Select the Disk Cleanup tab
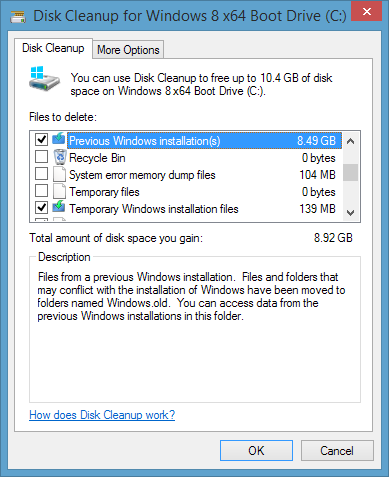389x477 pixels. [x=53, y=48]
